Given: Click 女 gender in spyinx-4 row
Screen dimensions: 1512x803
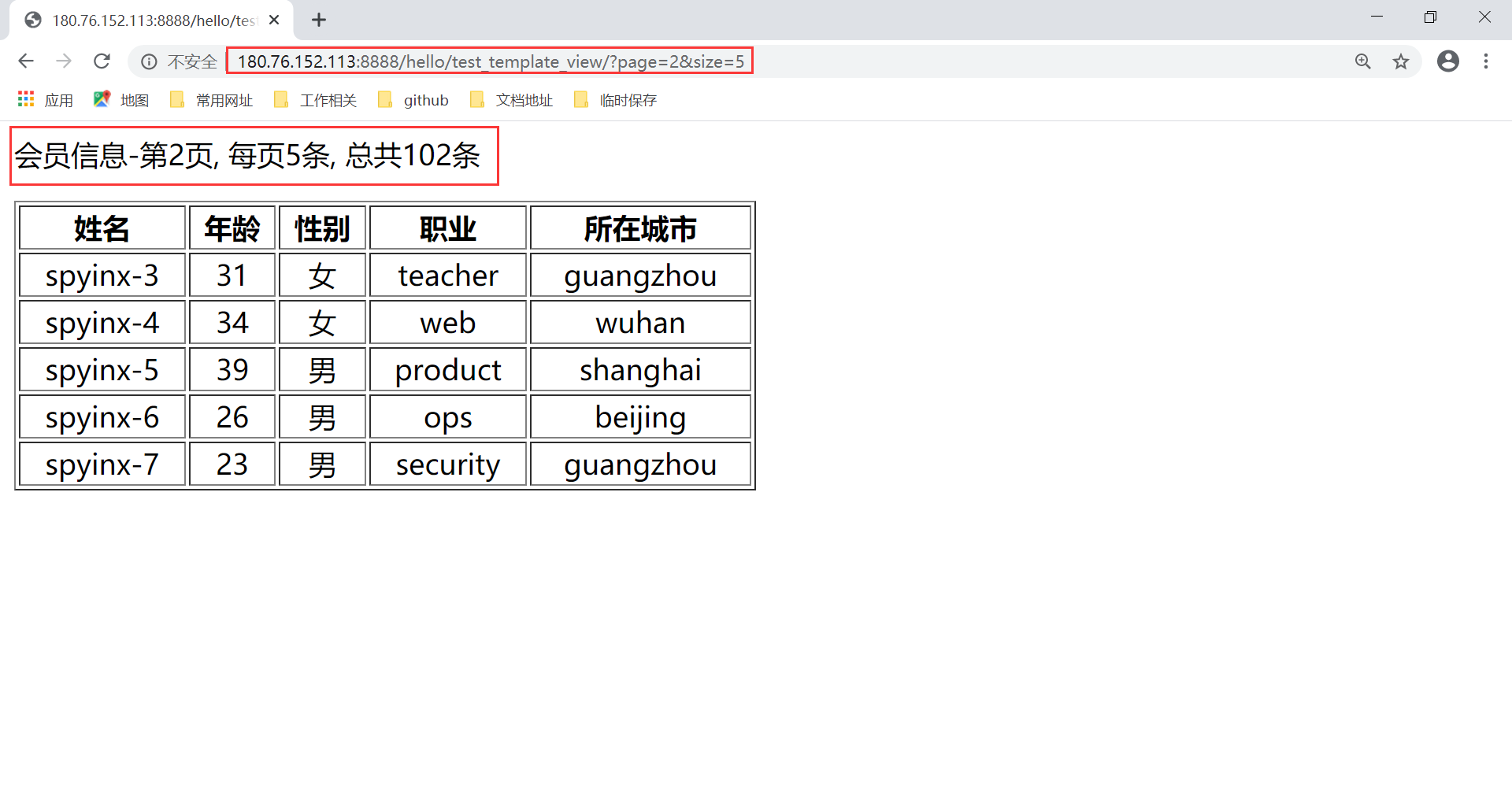Looking at the screenshot, I should click(x=322, y=323).
